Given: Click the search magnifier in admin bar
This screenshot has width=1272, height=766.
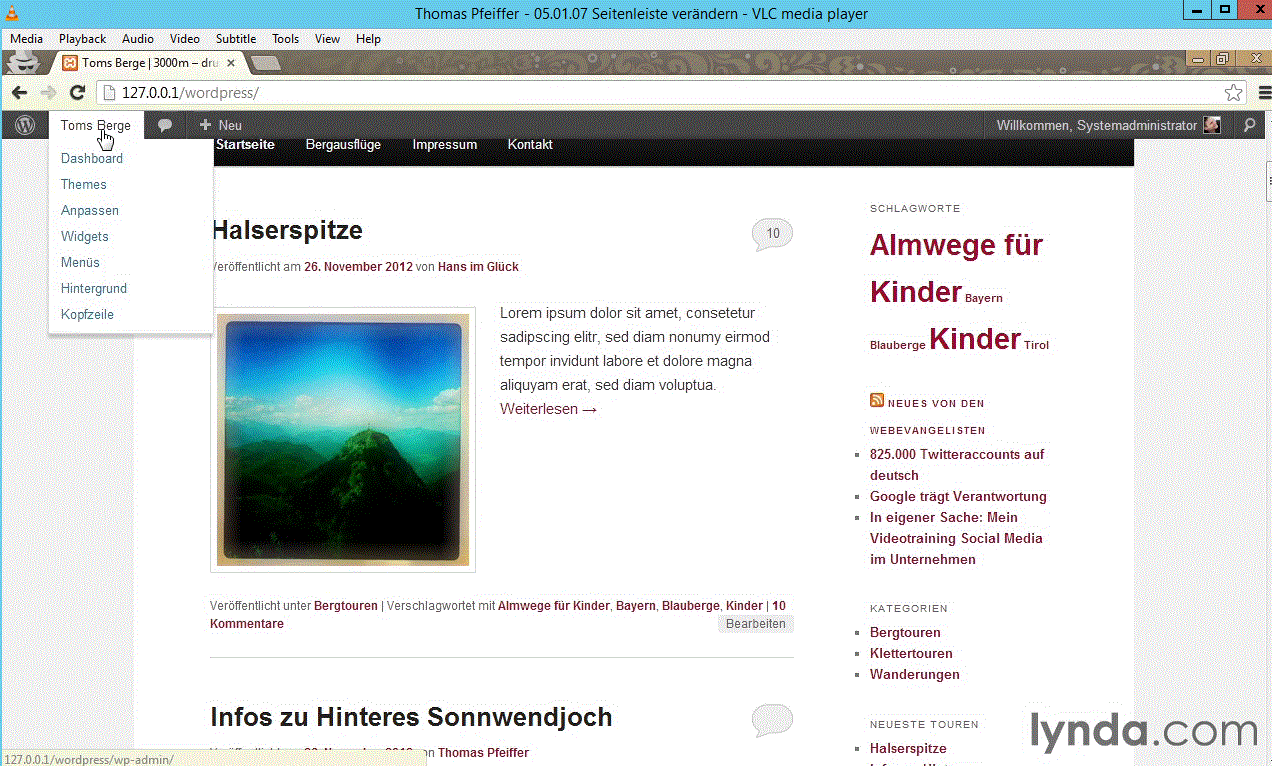Looking at the screenshot, I should point(1249,125).
